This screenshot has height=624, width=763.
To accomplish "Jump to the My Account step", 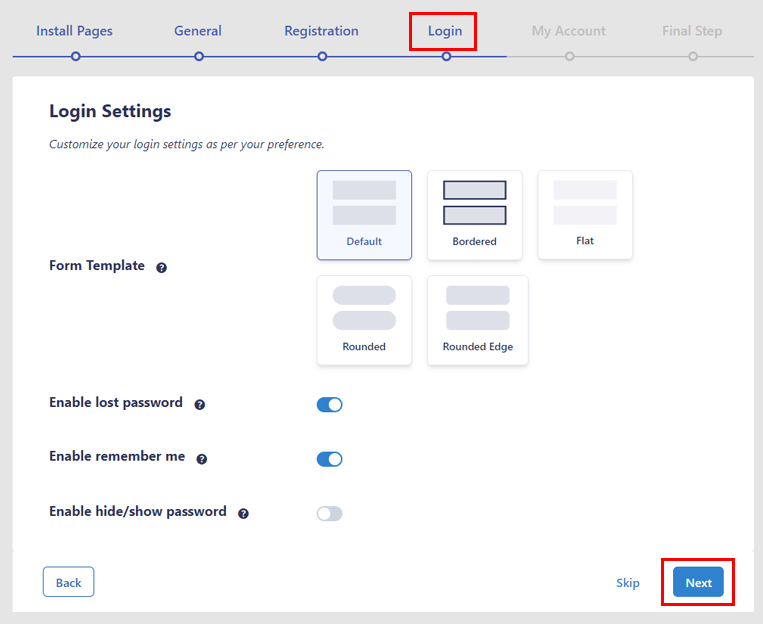I will pyautogui.click(x=569, y=31).
